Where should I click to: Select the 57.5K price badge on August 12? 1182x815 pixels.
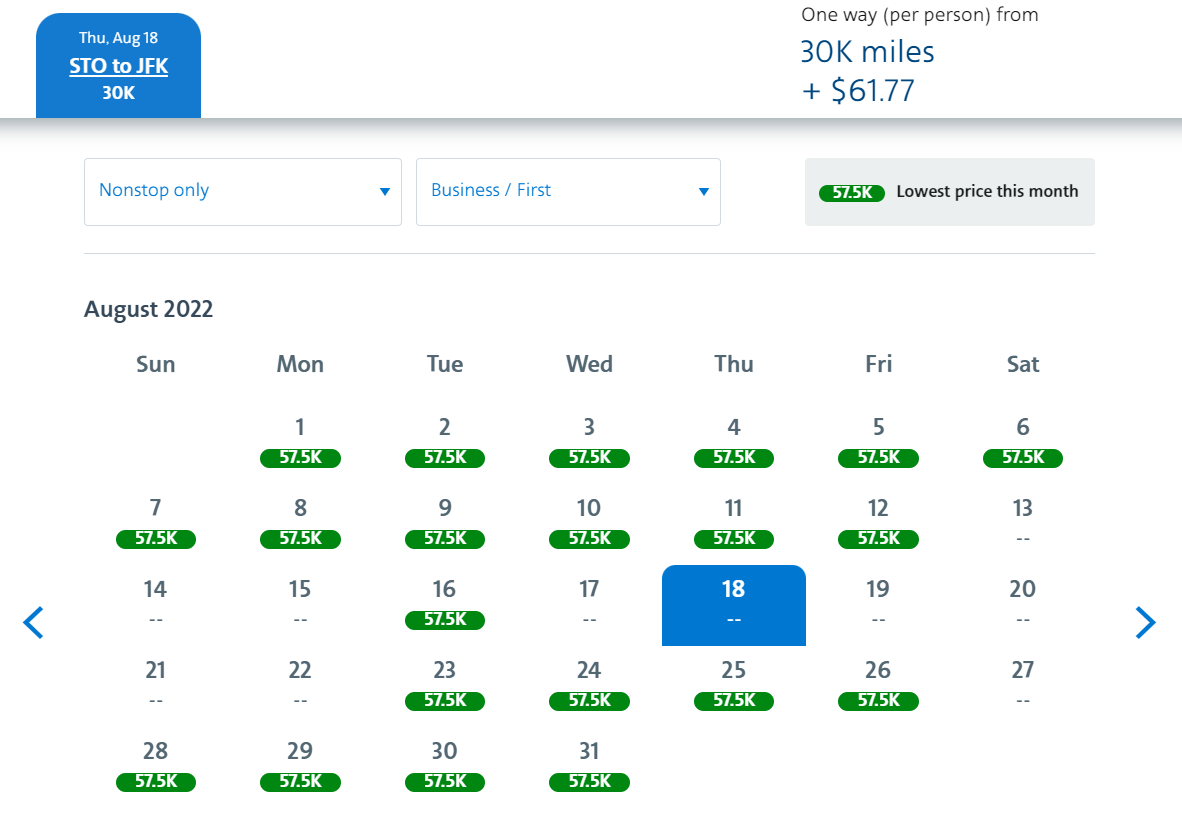(878, 539)
